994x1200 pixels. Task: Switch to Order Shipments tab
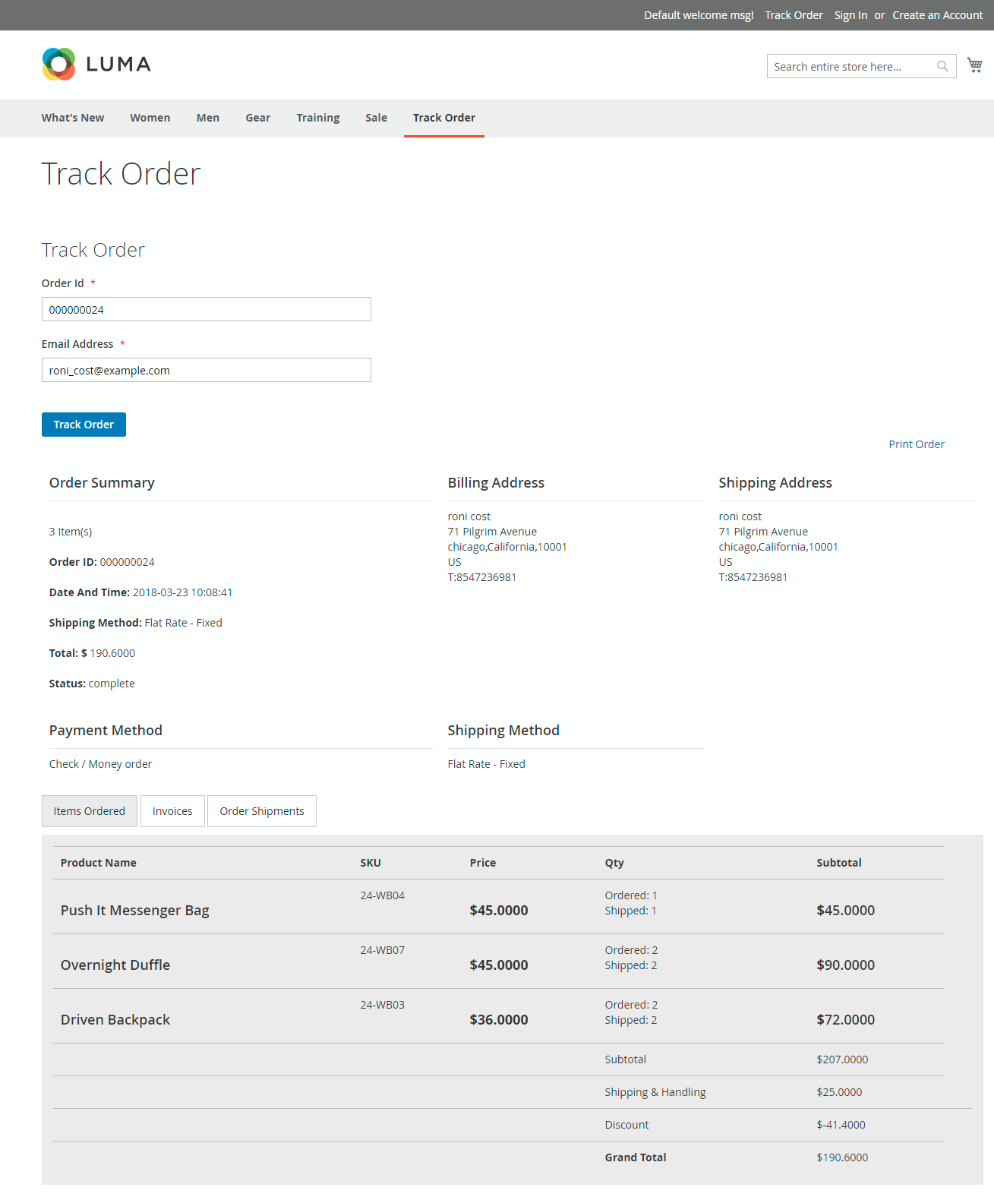[262, 811]
